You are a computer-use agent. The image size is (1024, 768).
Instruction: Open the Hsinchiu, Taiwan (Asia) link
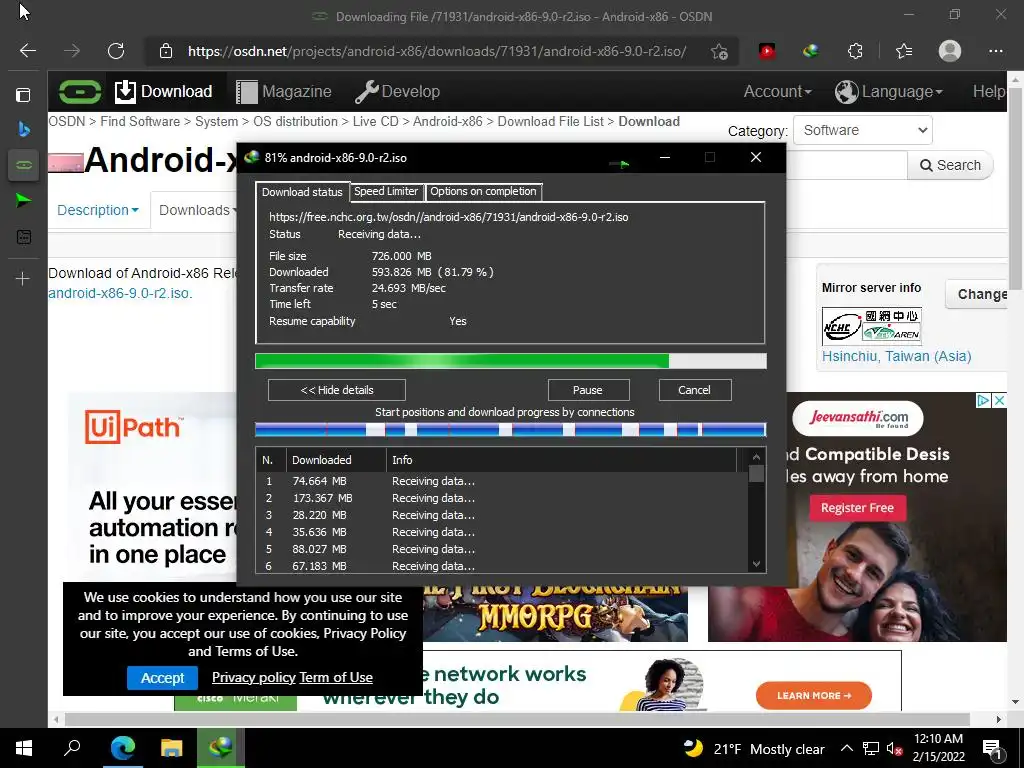[x=897, y=356]
